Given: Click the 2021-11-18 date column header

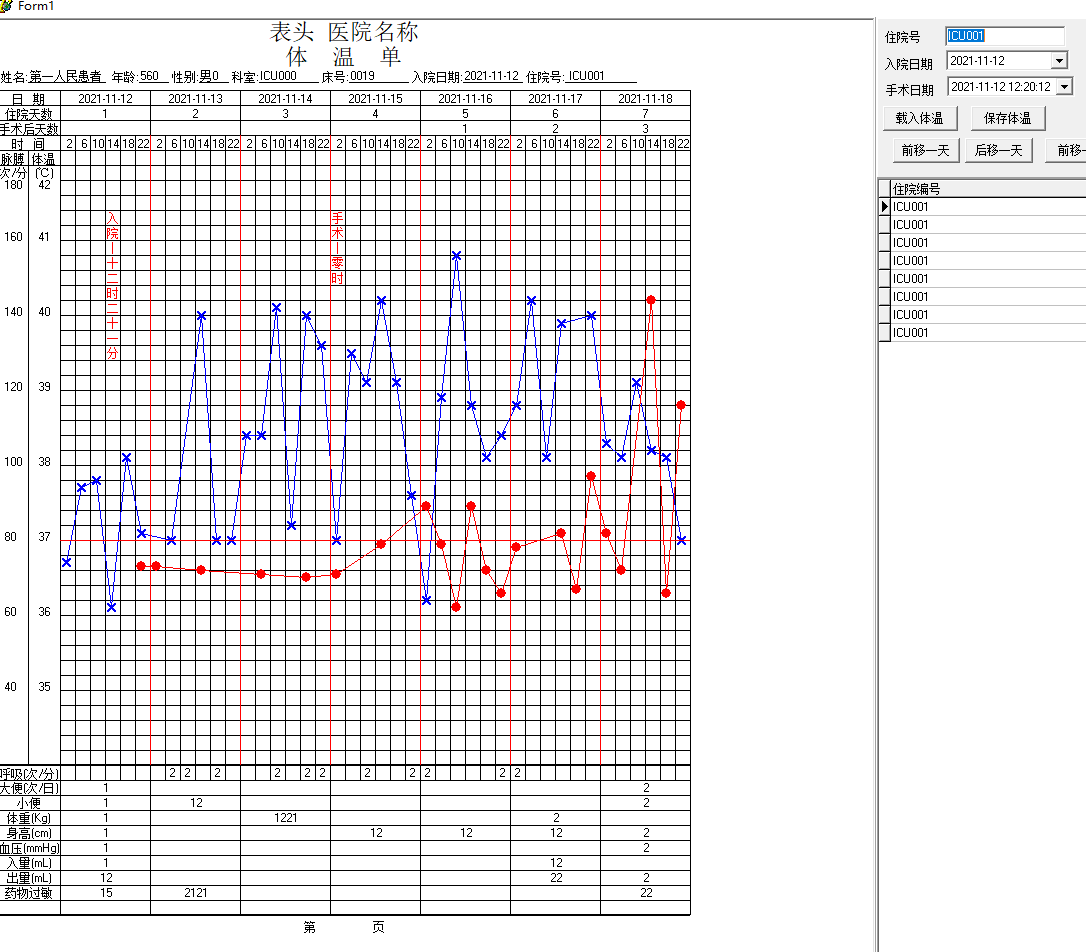Looking at the screenshot, I should coord(646,99).
